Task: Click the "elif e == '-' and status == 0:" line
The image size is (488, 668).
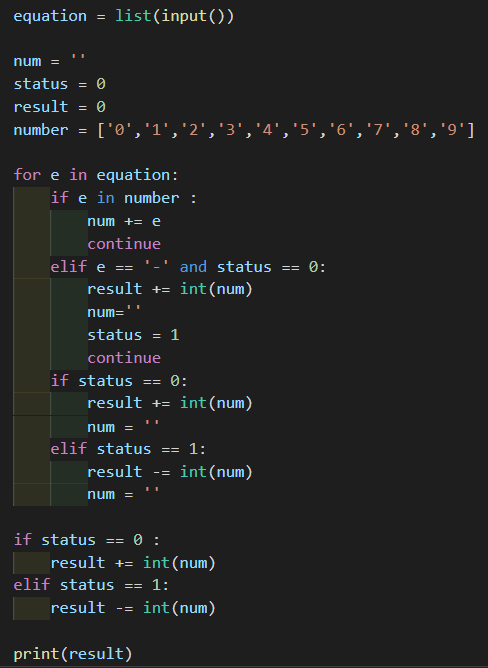Action: point(188,267)
